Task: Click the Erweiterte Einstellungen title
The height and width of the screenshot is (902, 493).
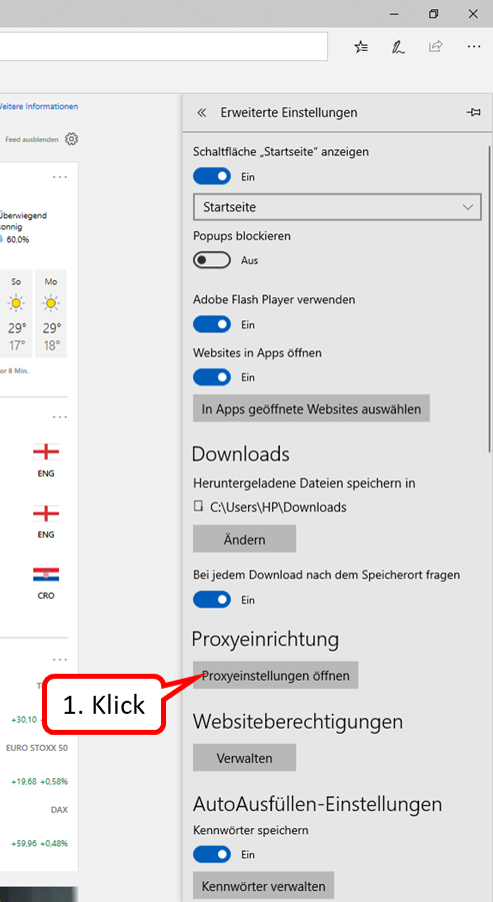Action: point(289,113)
